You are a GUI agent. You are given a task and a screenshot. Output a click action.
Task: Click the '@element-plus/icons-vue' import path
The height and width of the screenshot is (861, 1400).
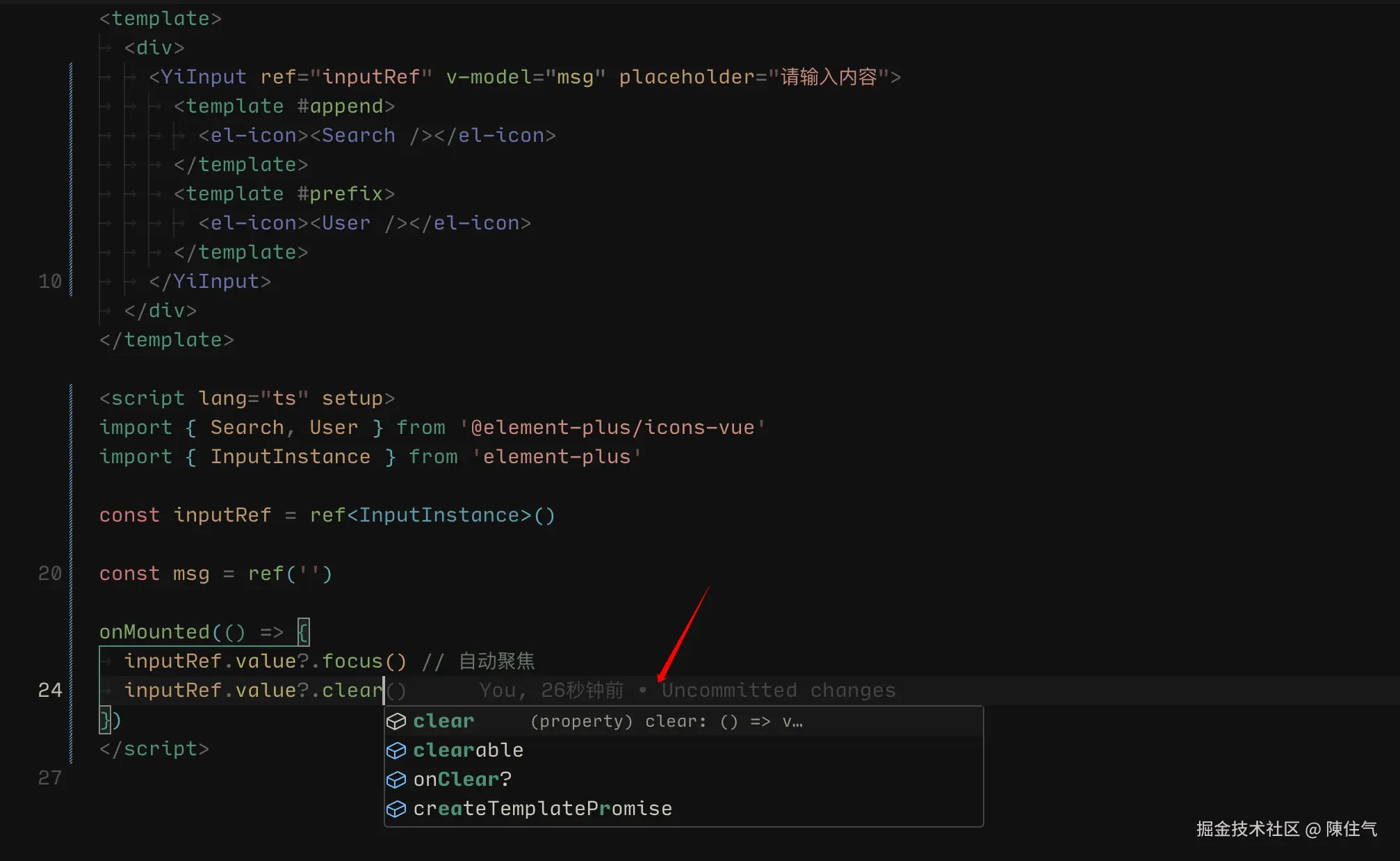tap(612, 427)
